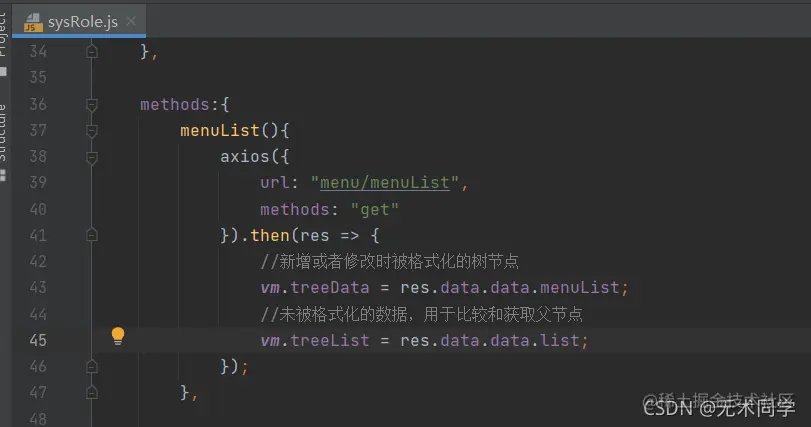This screenshot has height=427, width=811.
Task: Collapse the methods block at line 36
Action: click(x=92, y=105)
